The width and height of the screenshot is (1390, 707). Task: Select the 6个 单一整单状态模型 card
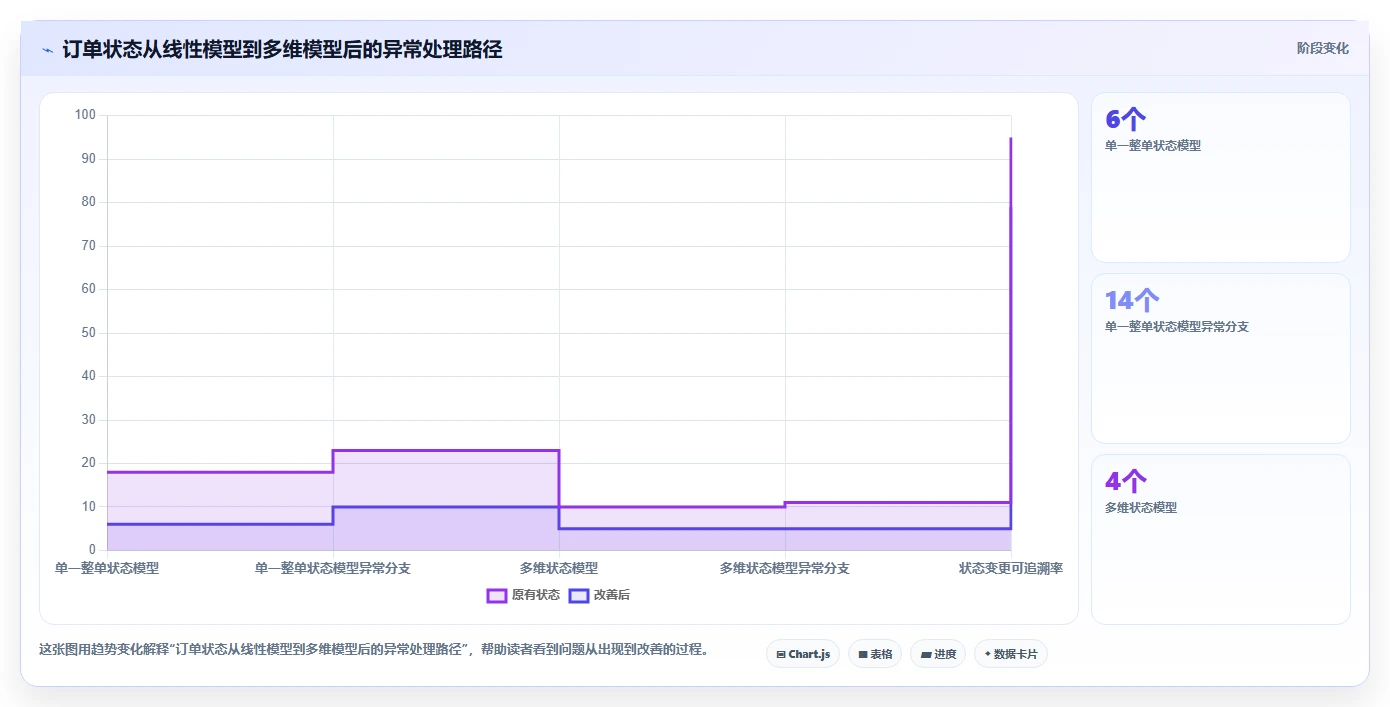1221,178
